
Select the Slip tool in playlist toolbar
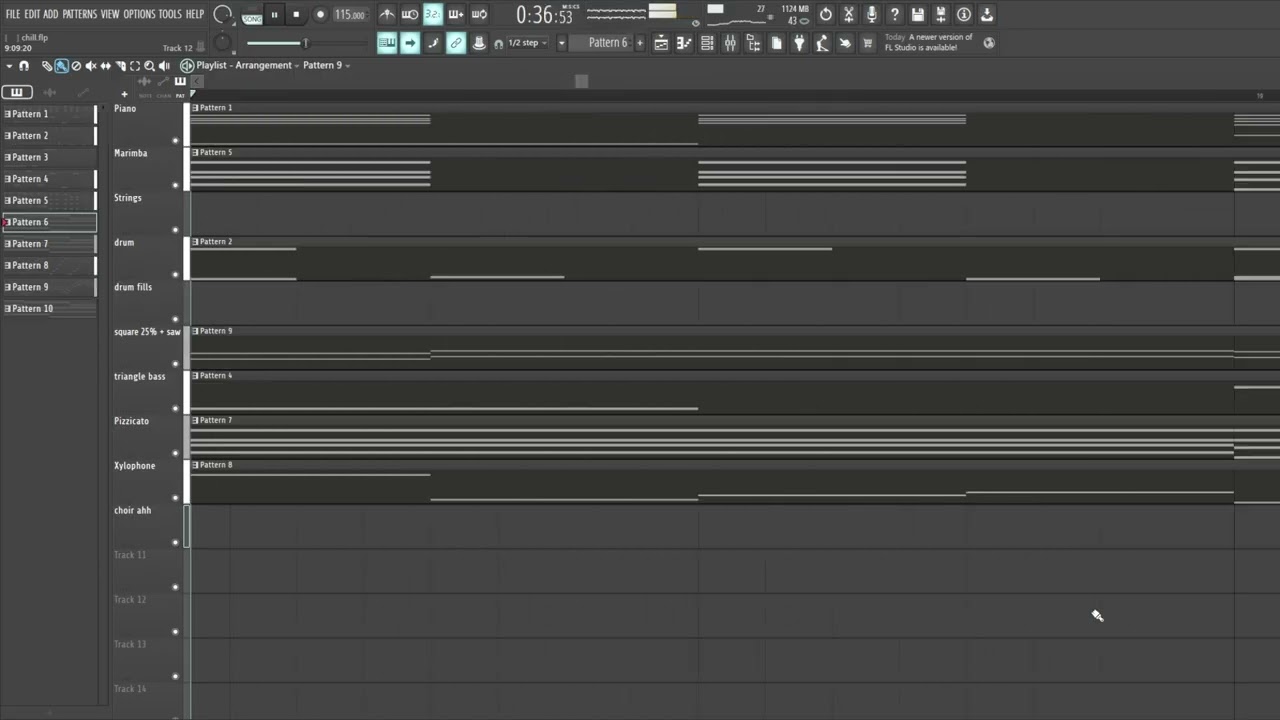pyautogui.click(x=105, y=66)
